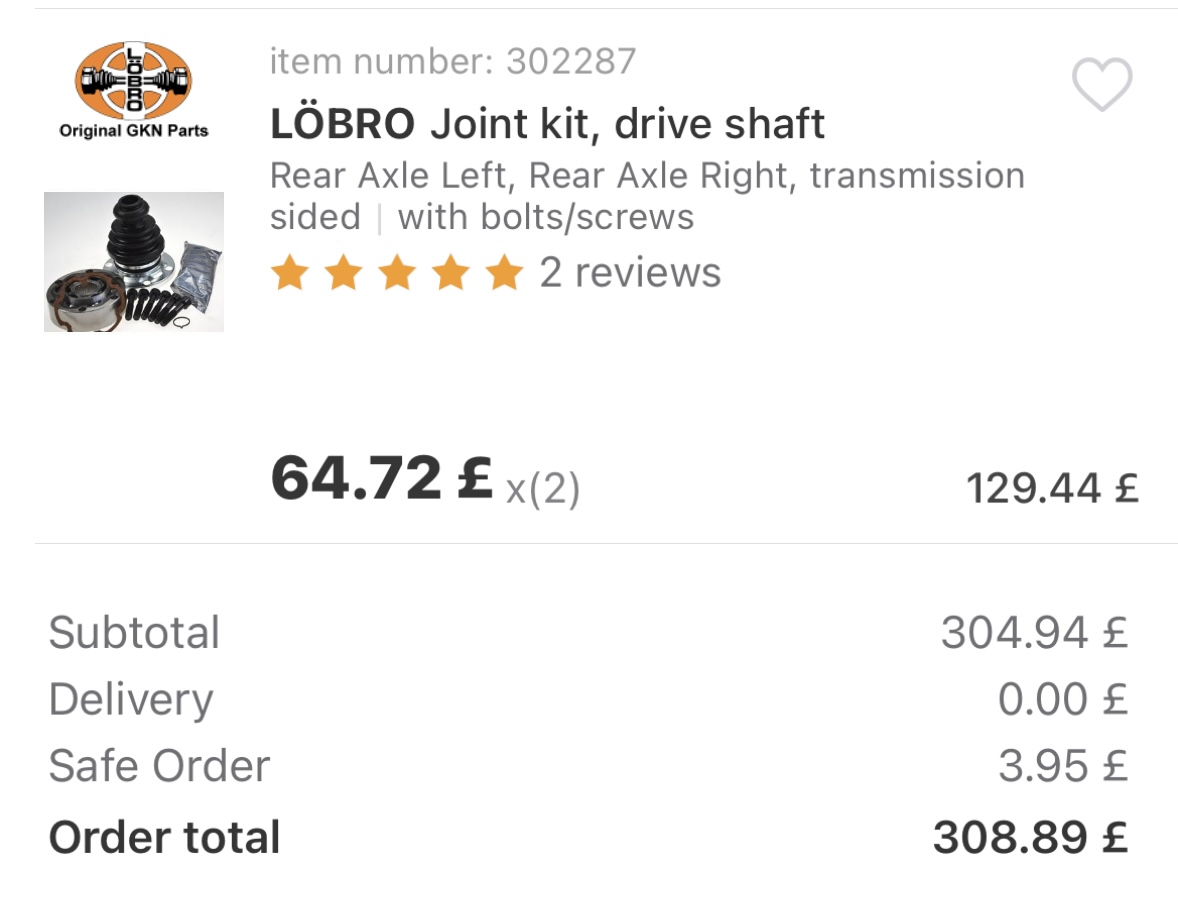The image size is (1178, 917).
Task: Click the third rating star
Action: click(x=397, y=272)
